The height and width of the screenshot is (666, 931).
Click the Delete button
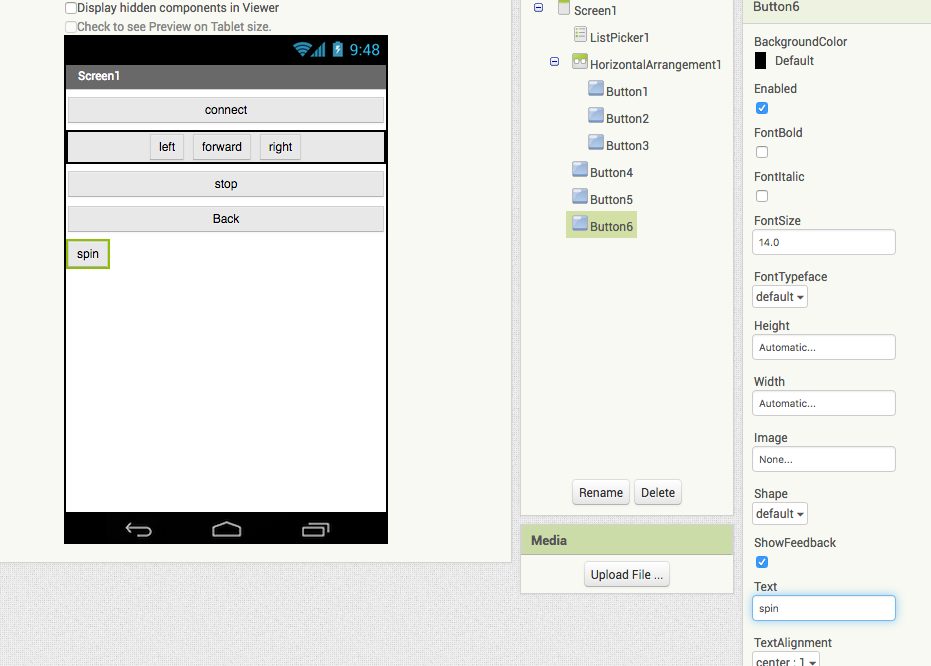pyautogui.click(x=658, y=493)
